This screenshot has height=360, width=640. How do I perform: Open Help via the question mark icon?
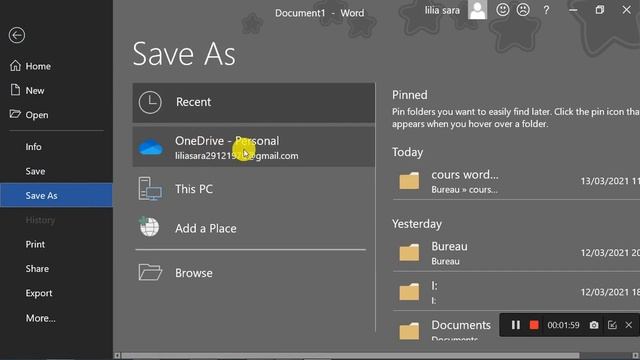(546, 10)
